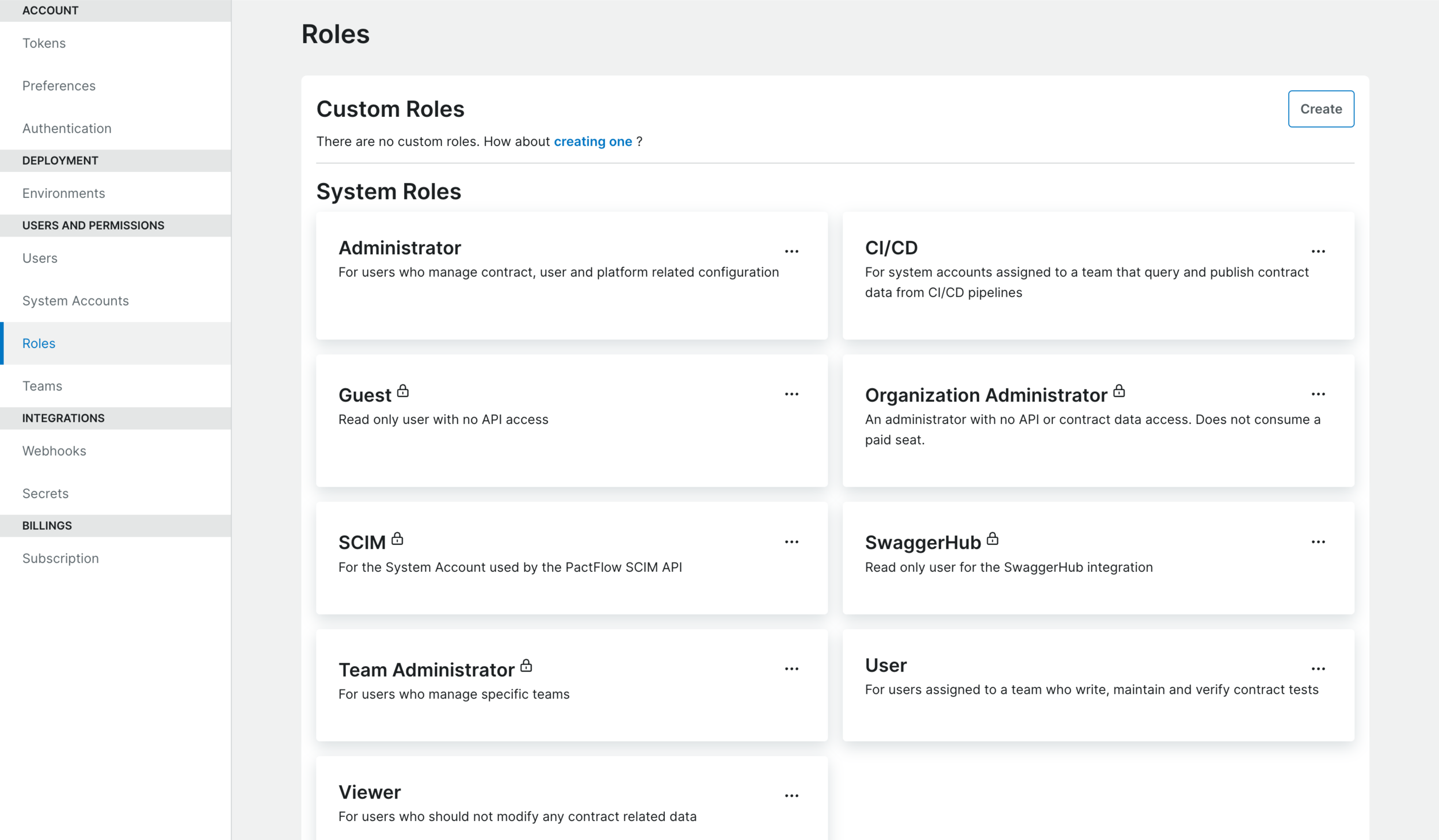The width and height of the screenshot is (1439, 840).
Task: Navigate to the Teams section
Action: pos(42,385)
